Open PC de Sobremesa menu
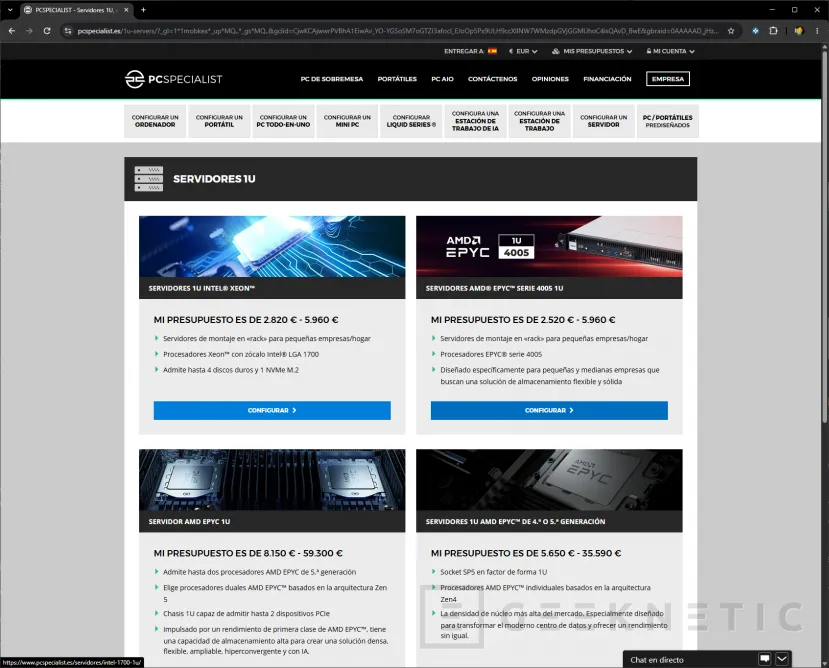Screen dimensions: 829x668 331,79
